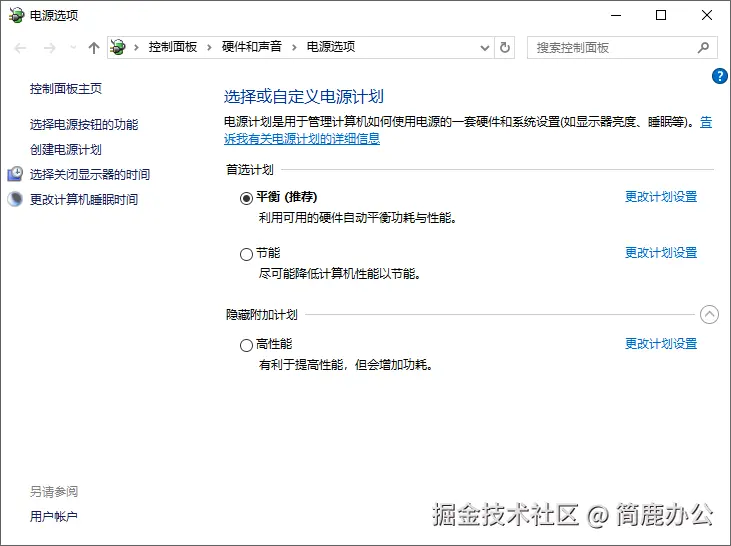Viewport: 731px width, 546px height.
Task: Click the 另请参阅 label
Action: tap(54, 491)
